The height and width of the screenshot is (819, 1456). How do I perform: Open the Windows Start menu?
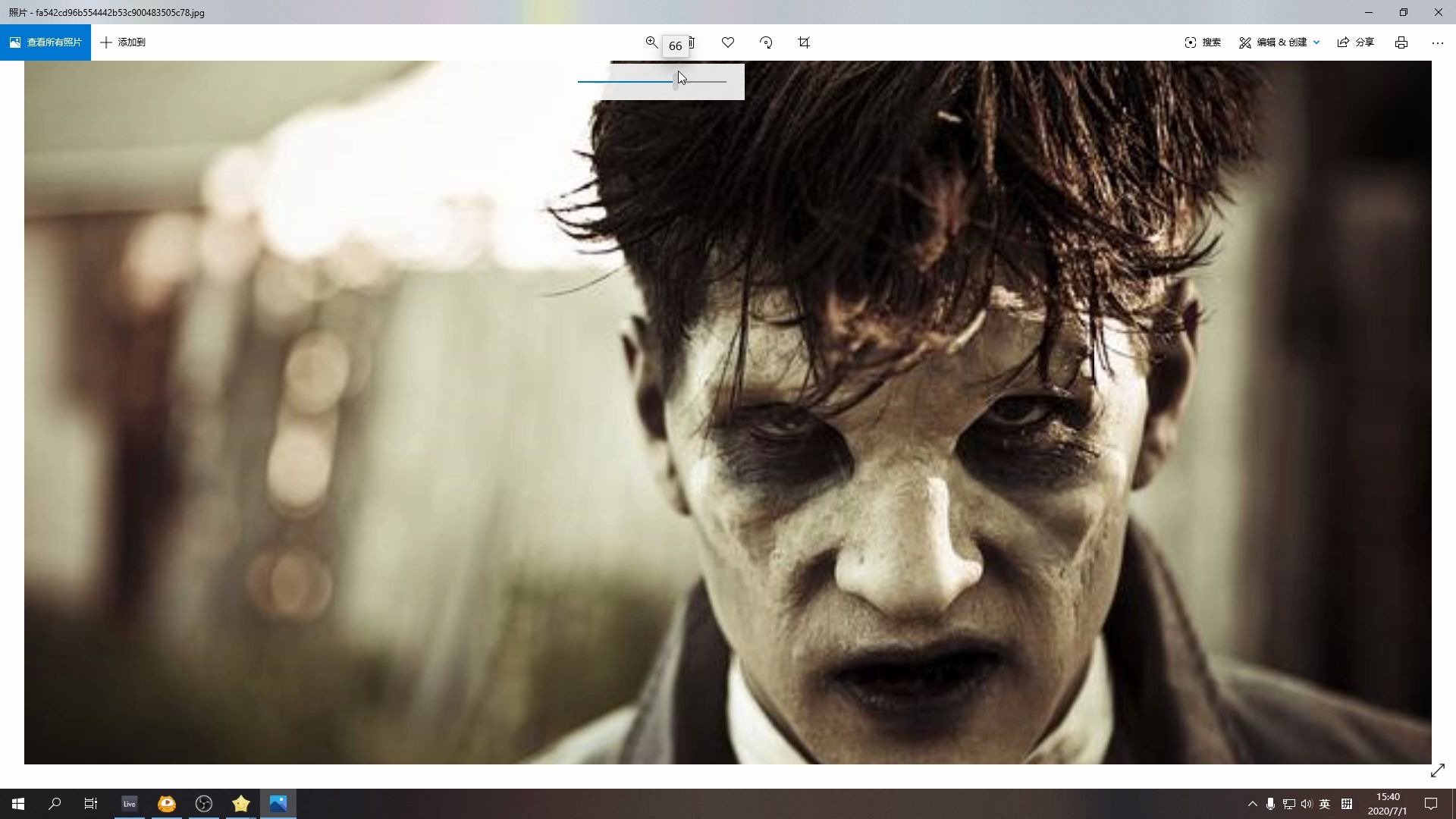18,804
